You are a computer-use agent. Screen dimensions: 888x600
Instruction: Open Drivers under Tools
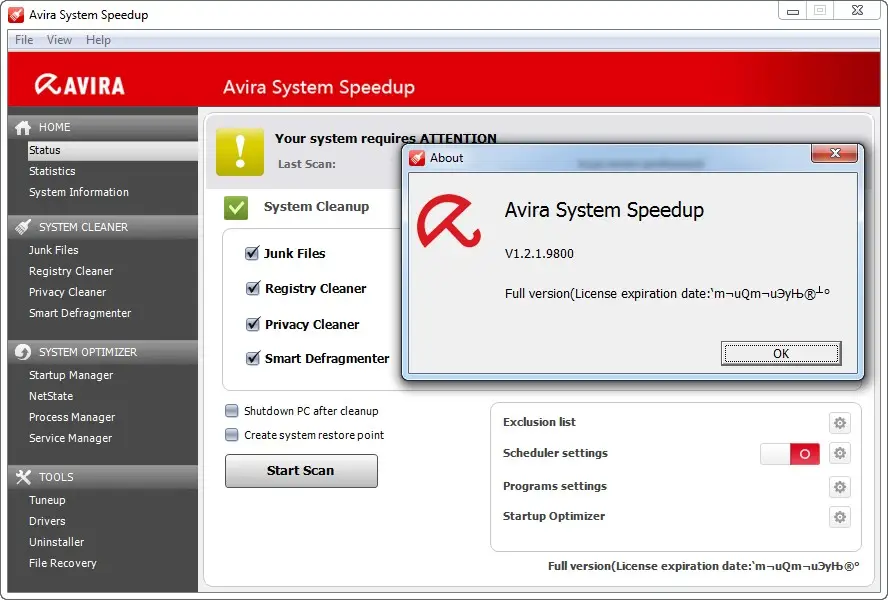[x=47, y=521]
